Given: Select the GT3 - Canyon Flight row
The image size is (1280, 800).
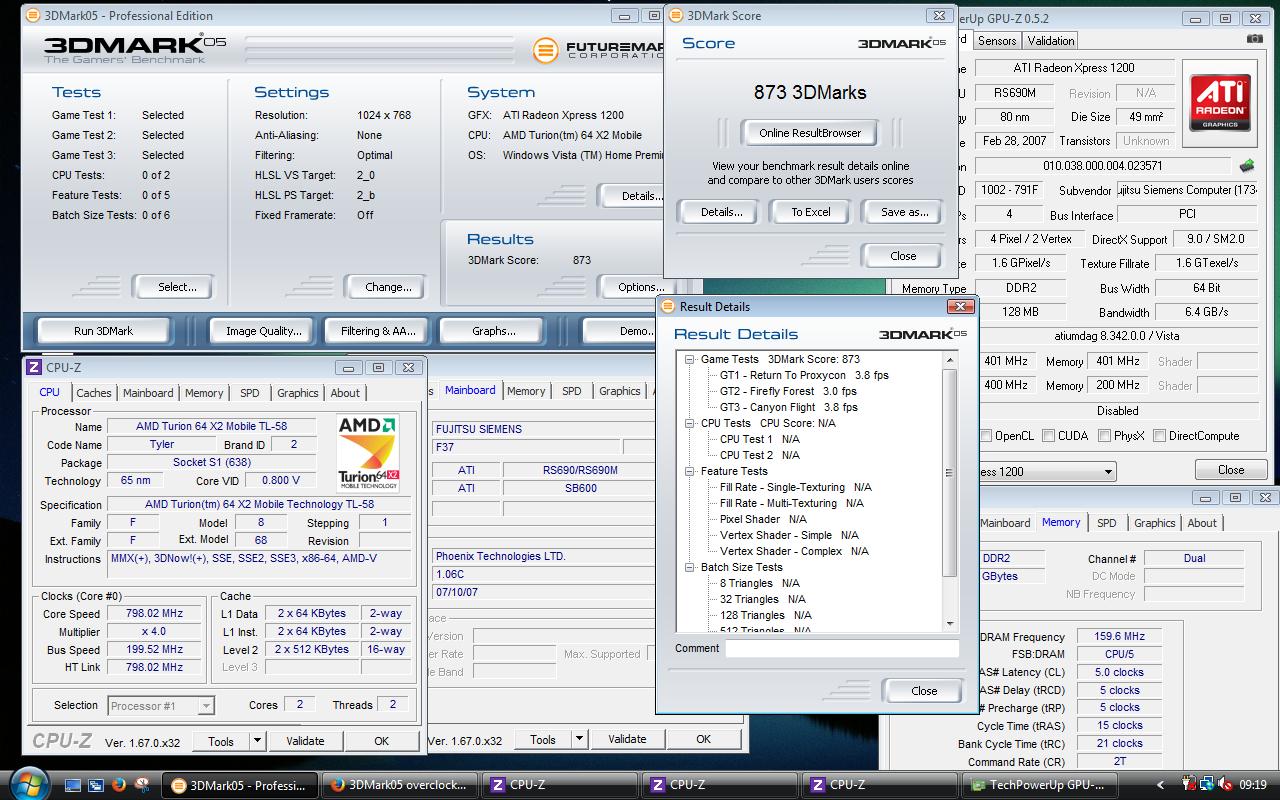Looking at the screenshot, I should point(789,407).
